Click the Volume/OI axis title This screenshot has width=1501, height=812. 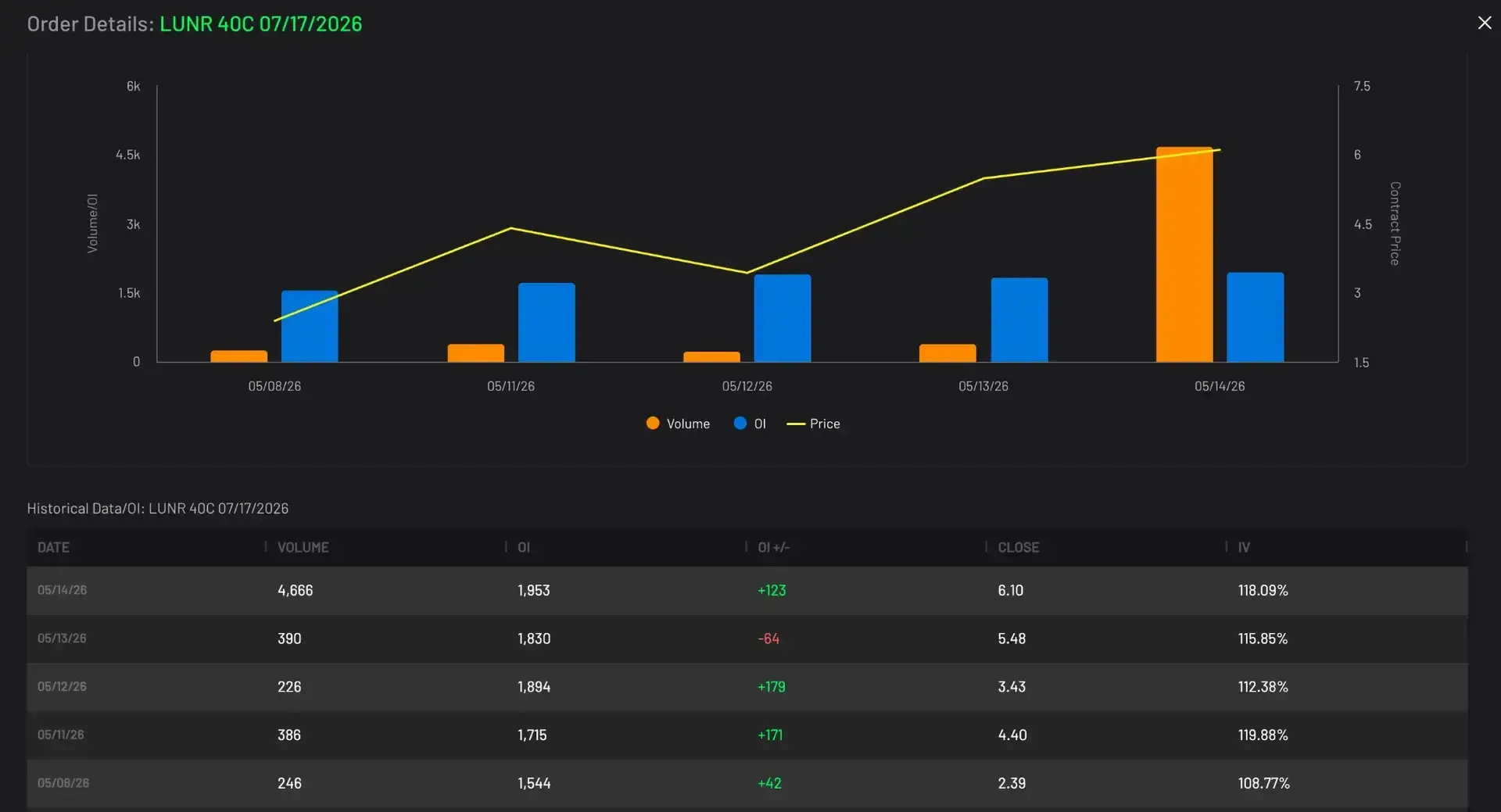point(92,224)
